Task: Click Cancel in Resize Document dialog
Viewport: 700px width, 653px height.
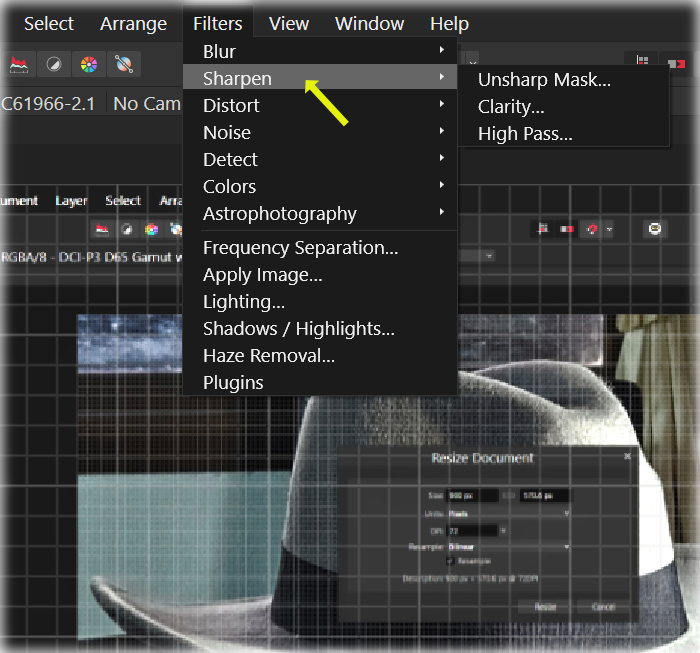Action: point(603,607)
